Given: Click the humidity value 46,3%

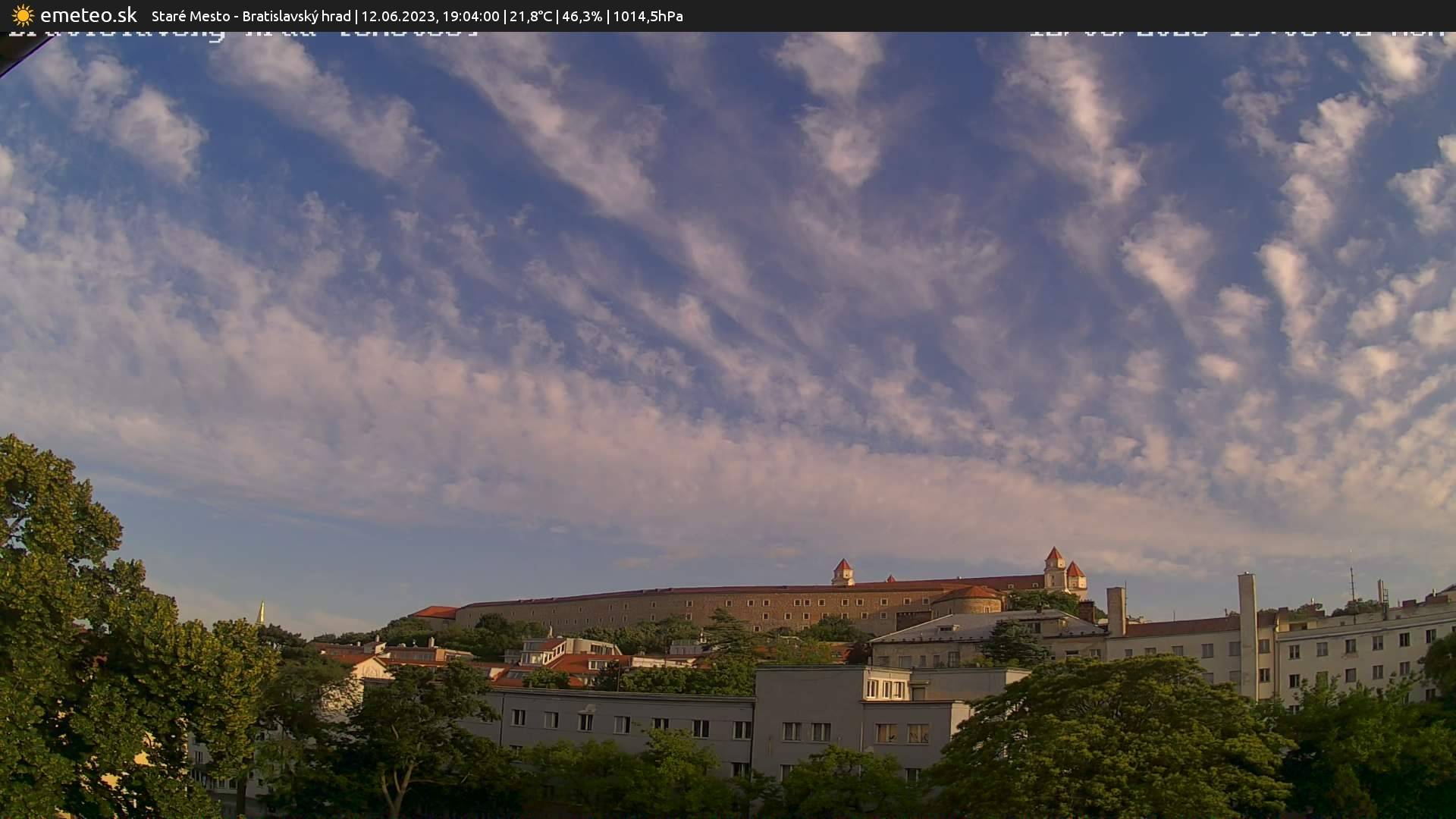Looking at the screenshot, I should click(582, 16).
